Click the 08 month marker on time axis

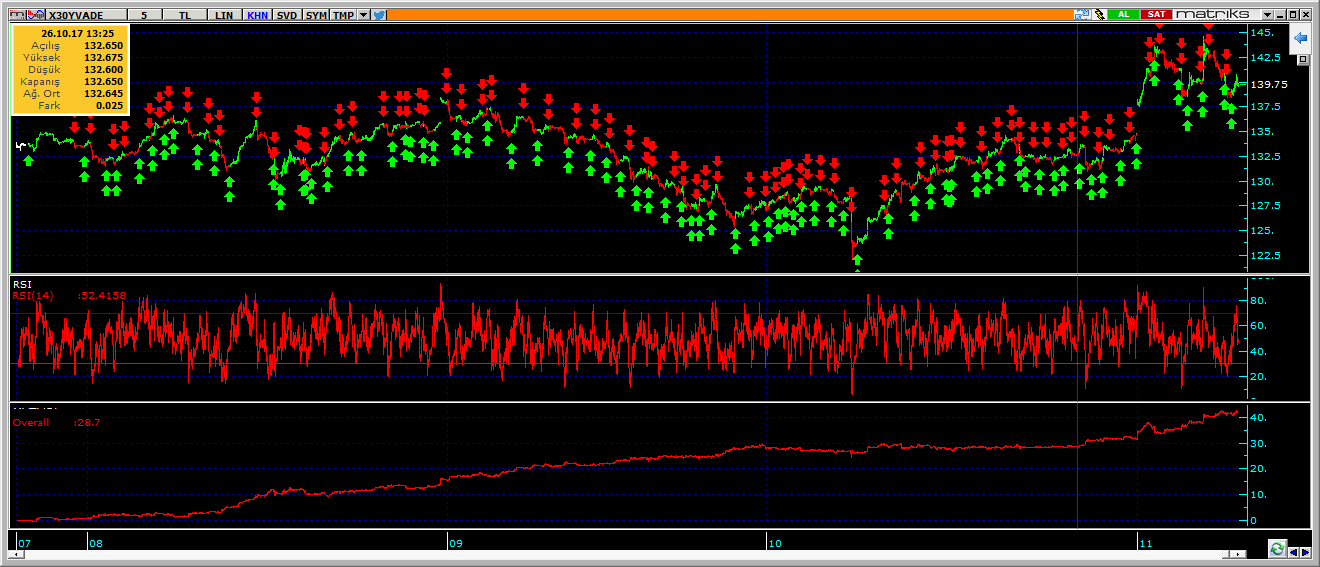[x=95, y=544]
